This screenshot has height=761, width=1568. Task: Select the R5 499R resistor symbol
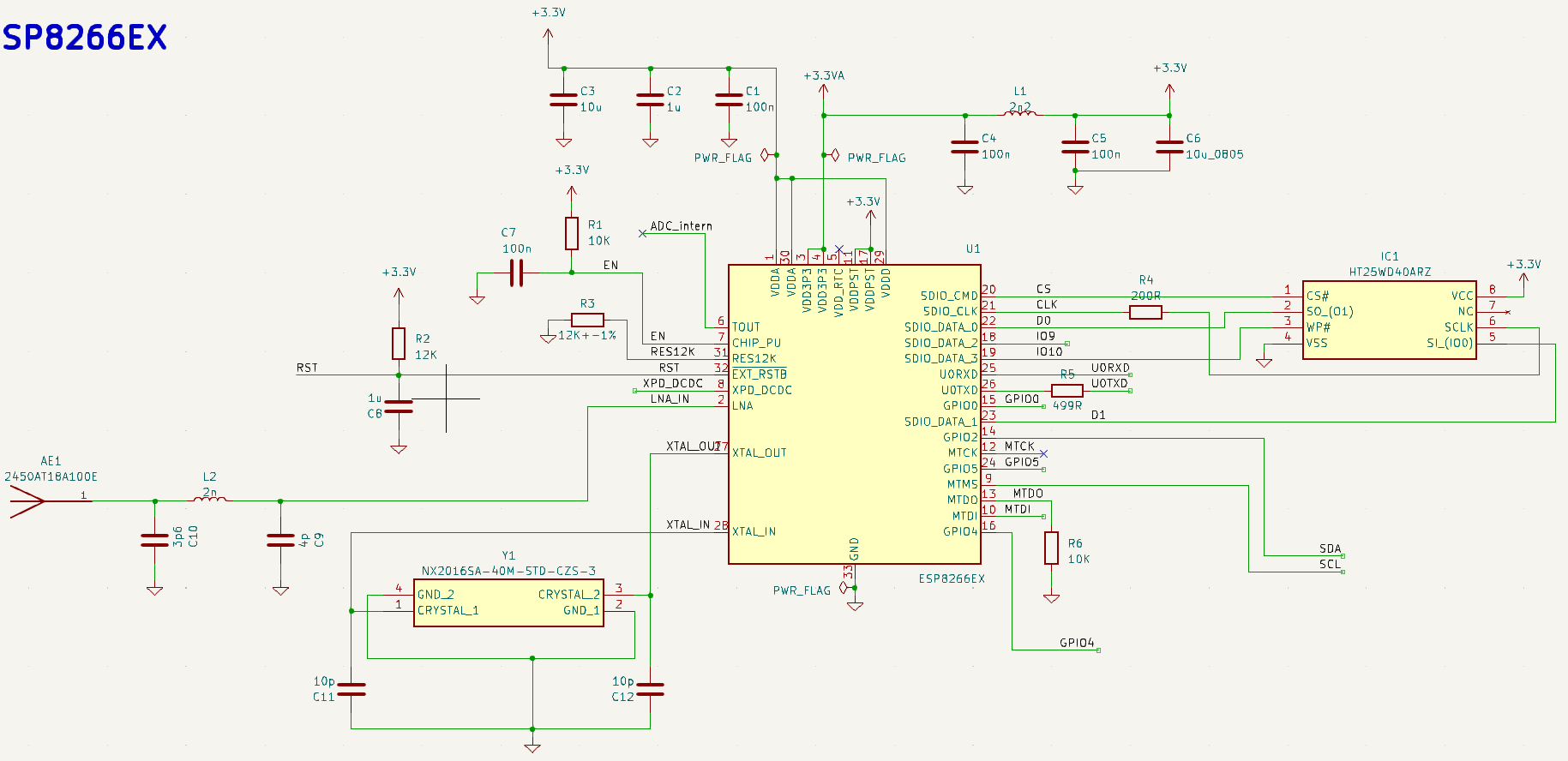[1067, 391]
